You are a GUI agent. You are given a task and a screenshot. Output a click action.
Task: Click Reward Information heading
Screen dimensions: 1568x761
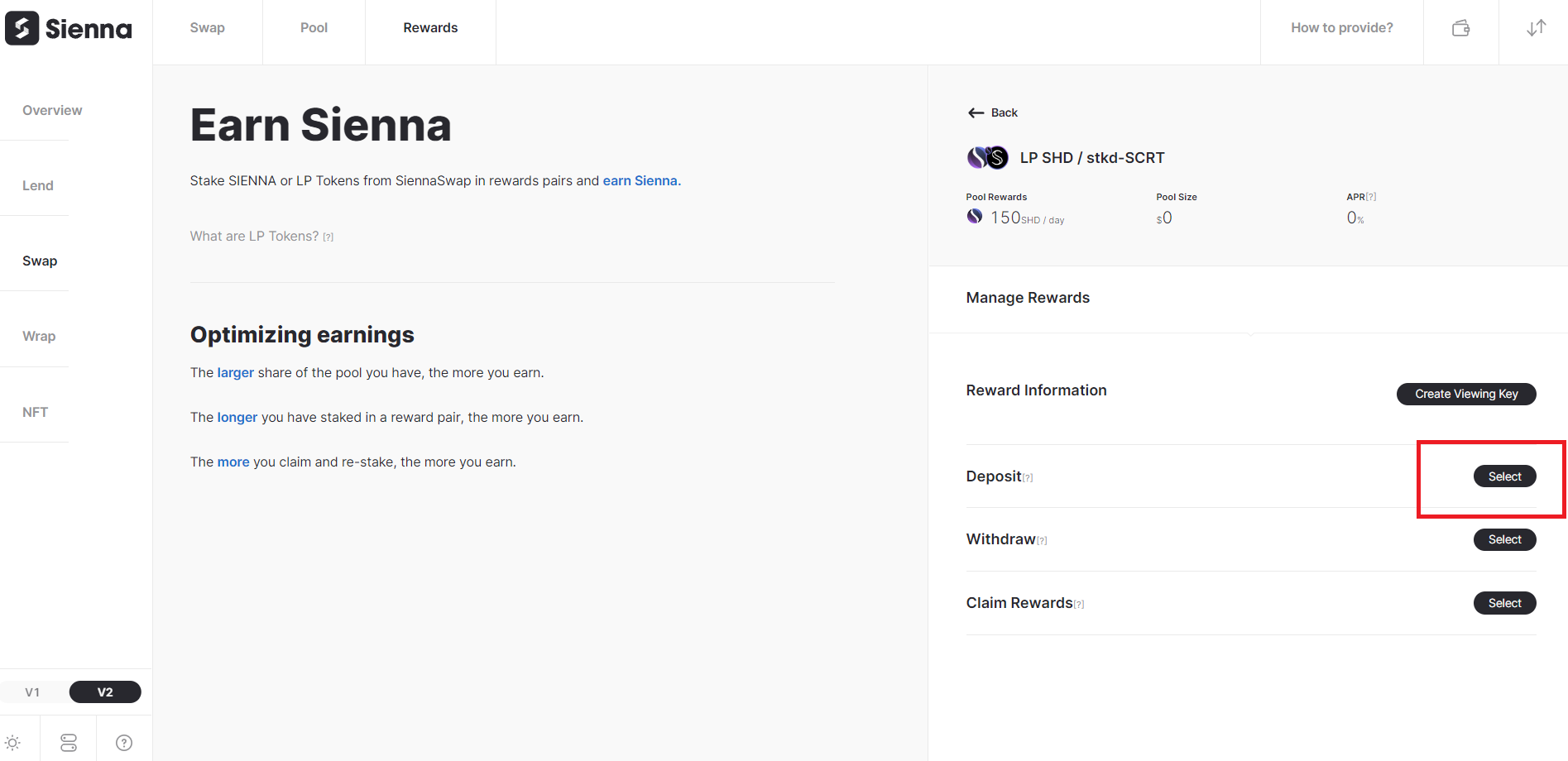(x=1036, y=390)
